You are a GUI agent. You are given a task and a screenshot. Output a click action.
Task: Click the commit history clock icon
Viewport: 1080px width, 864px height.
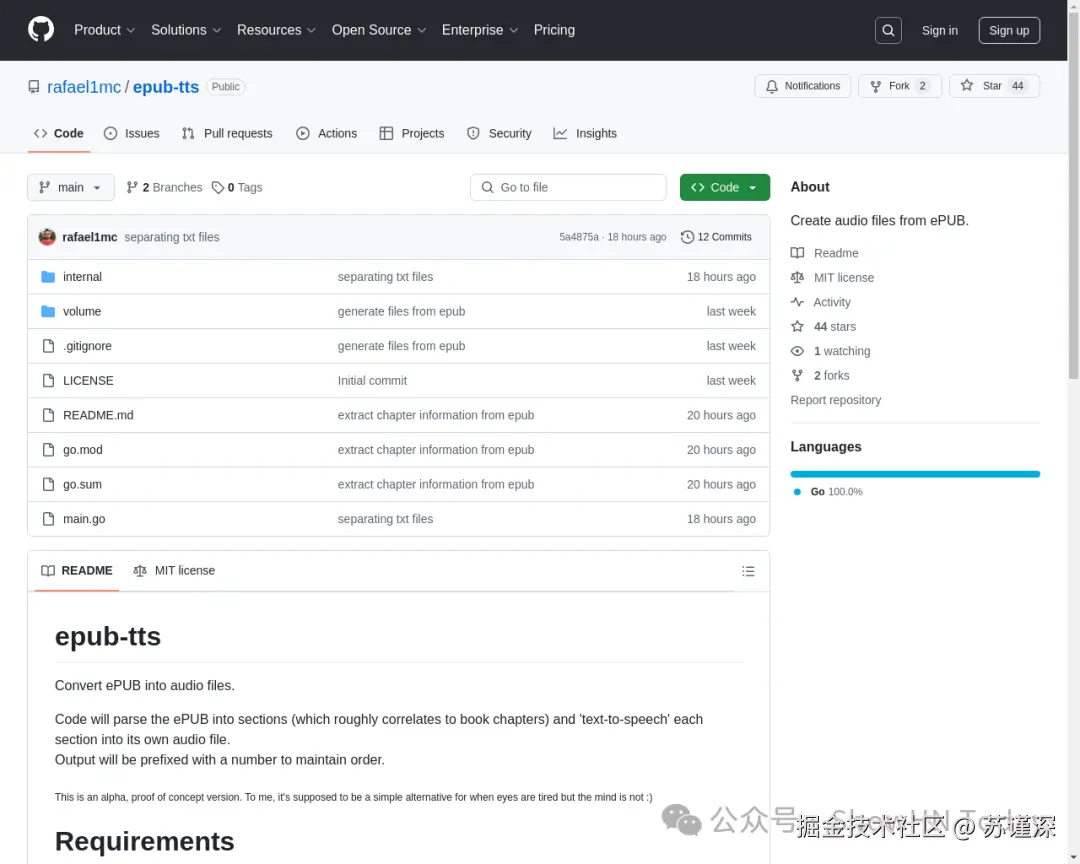[x=687, y=237]
